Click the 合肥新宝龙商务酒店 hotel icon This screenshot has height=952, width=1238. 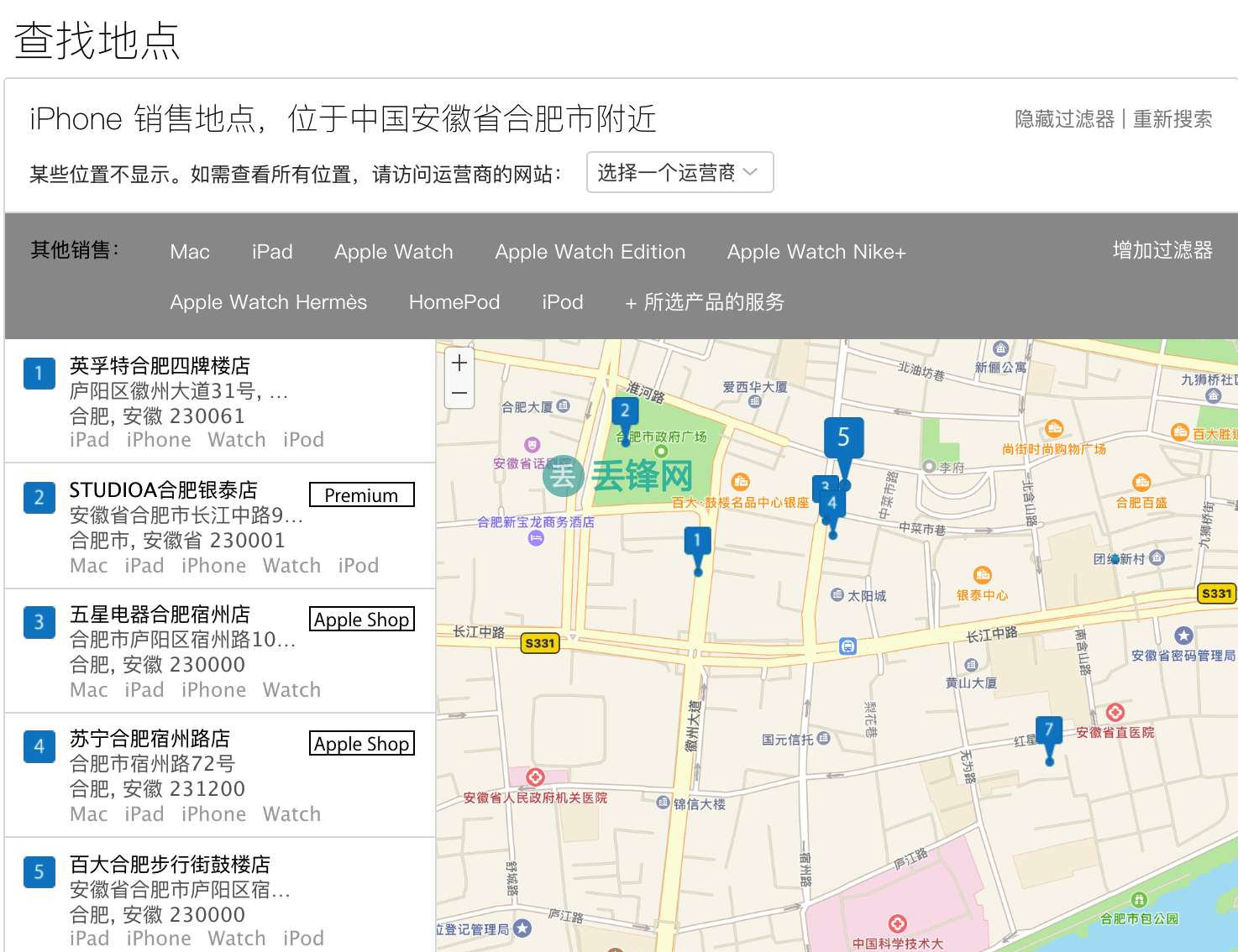pyautogui.click(x=536, y=538)
